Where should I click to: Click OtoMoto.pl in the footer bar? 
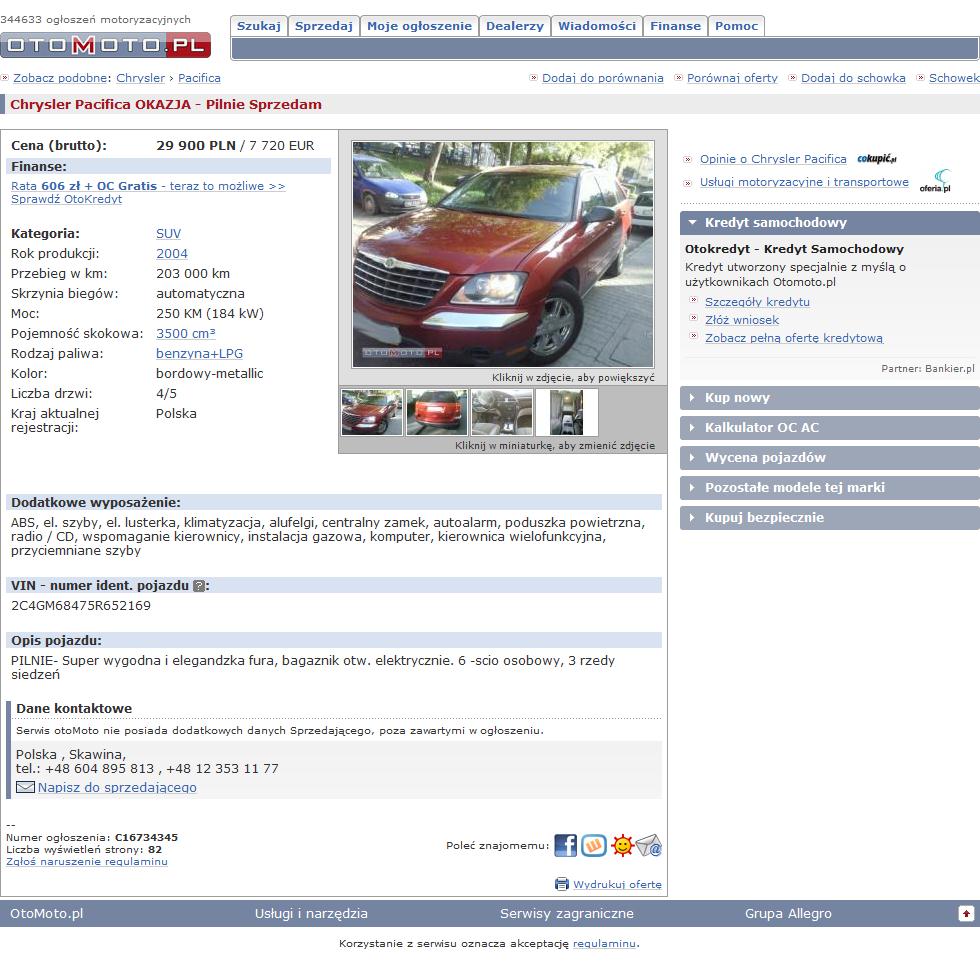pos(47,913)
